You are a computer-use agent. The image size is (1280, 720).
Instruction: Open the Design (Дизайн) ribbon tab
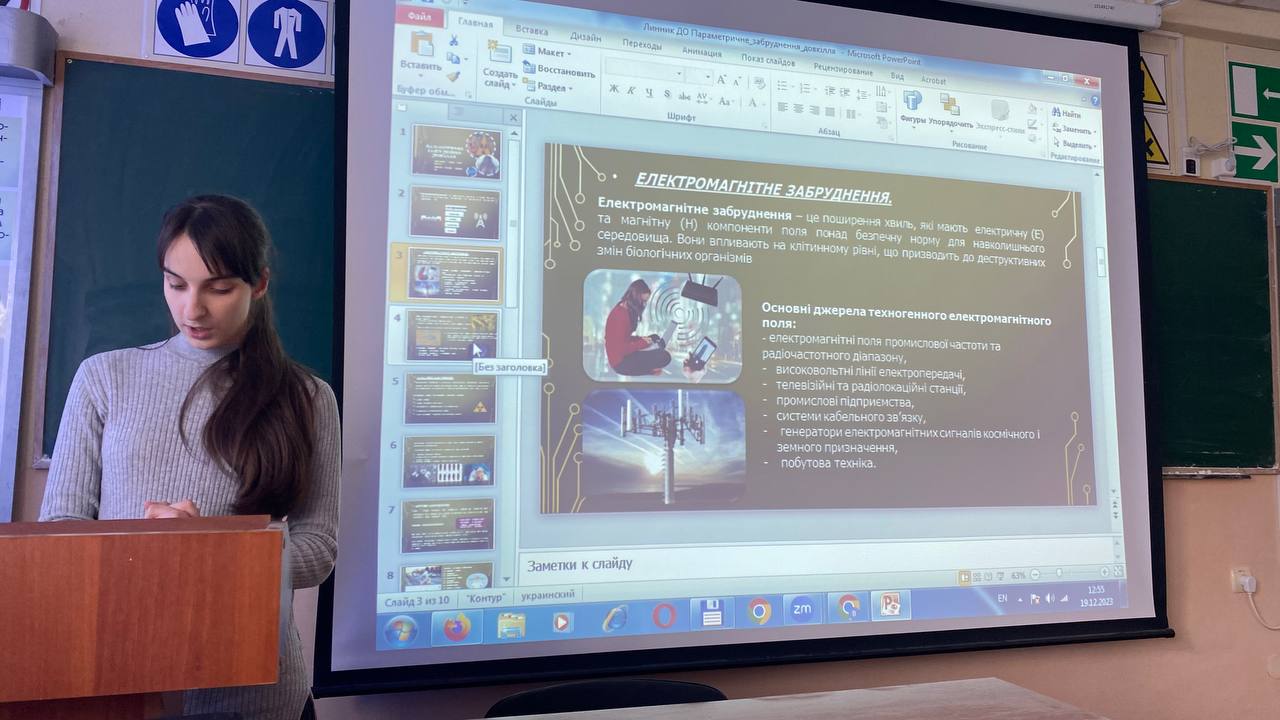(x=585, y=37)
